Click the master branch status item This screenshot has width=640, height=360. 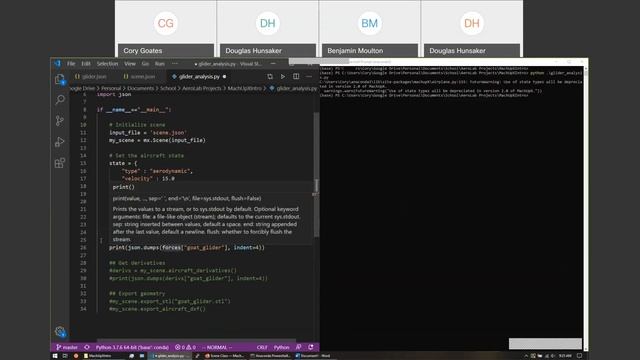click(67, 347)
